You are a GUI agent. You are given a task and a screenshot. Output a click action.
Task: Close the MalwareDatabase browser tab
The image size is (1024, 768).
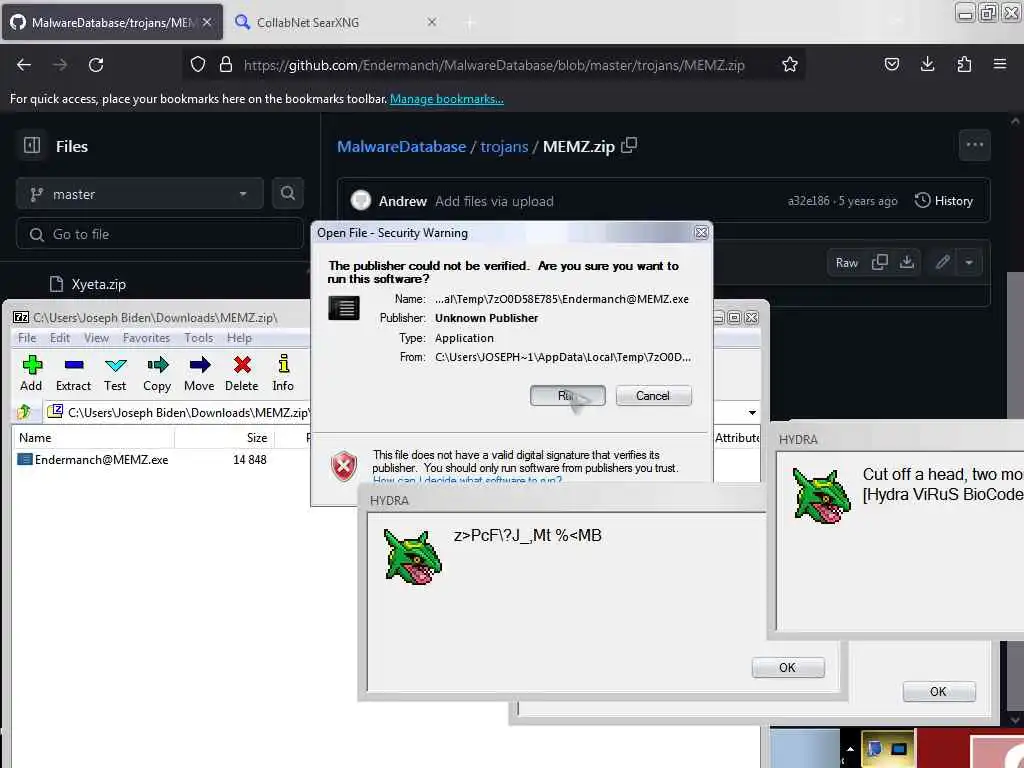(x=206, y=22)
